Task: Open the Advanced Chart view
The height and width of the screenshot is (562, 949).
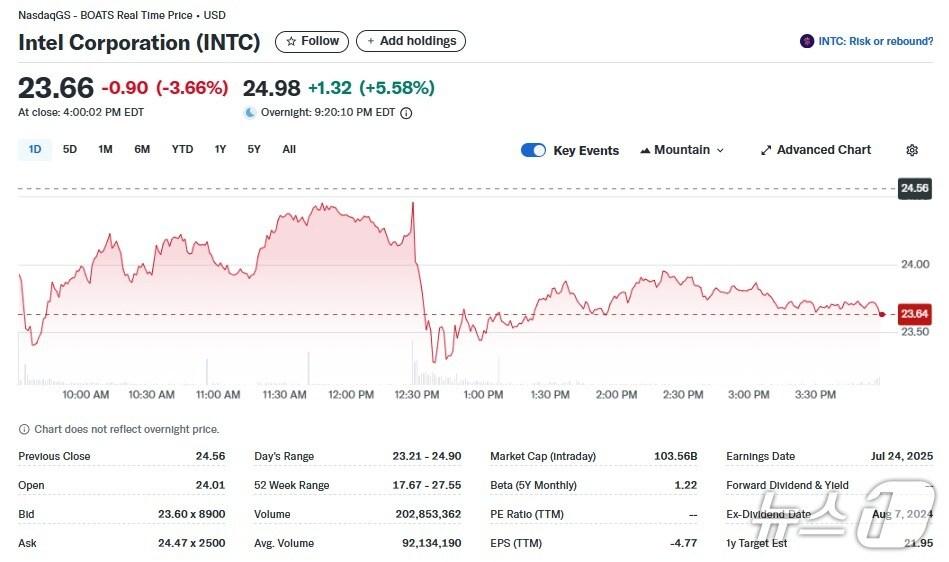Action: point(824,150)
